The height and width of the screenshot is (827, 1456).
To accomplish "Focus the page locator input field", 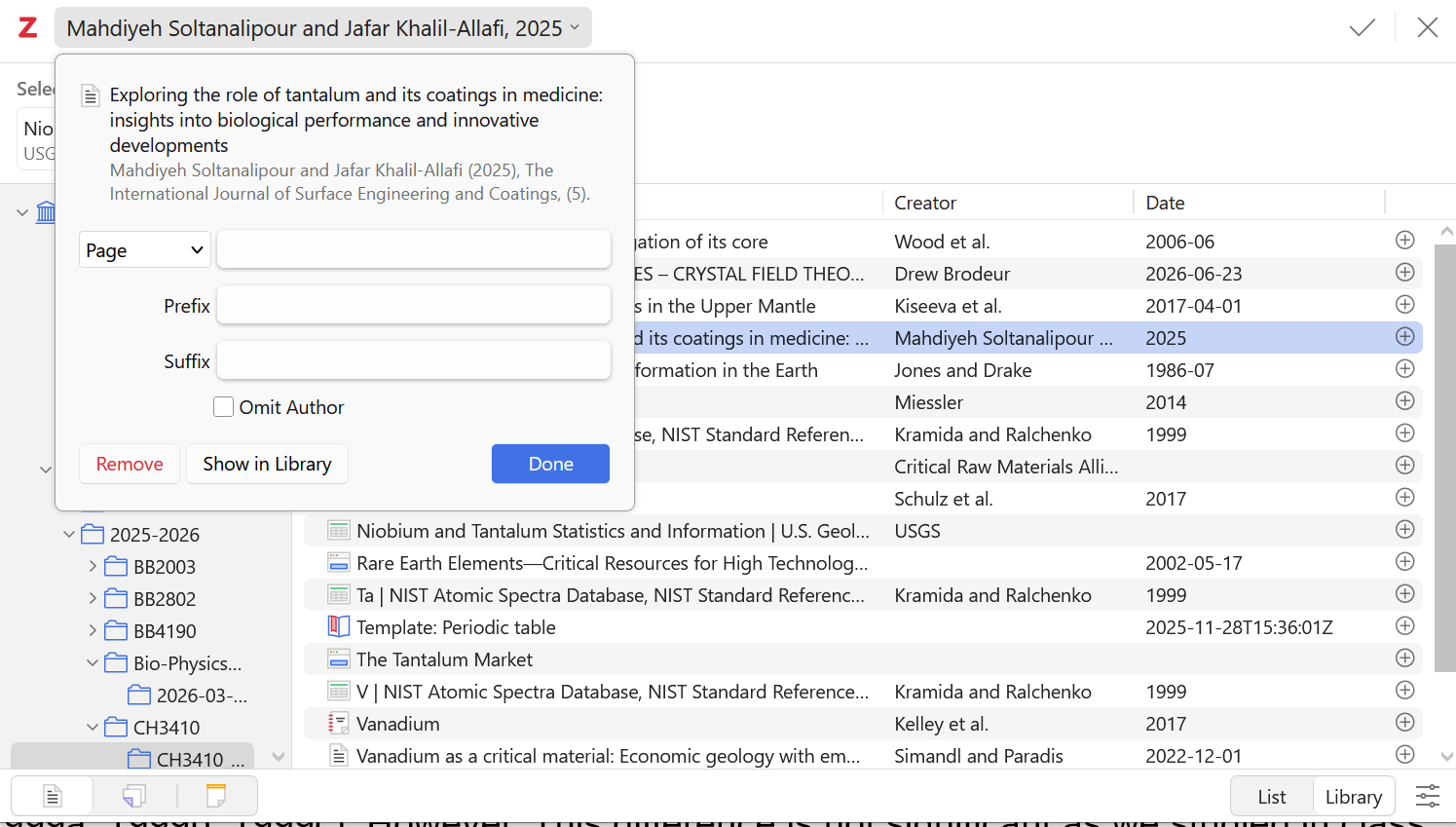I will pyautogui.click(x=414, y=249).
